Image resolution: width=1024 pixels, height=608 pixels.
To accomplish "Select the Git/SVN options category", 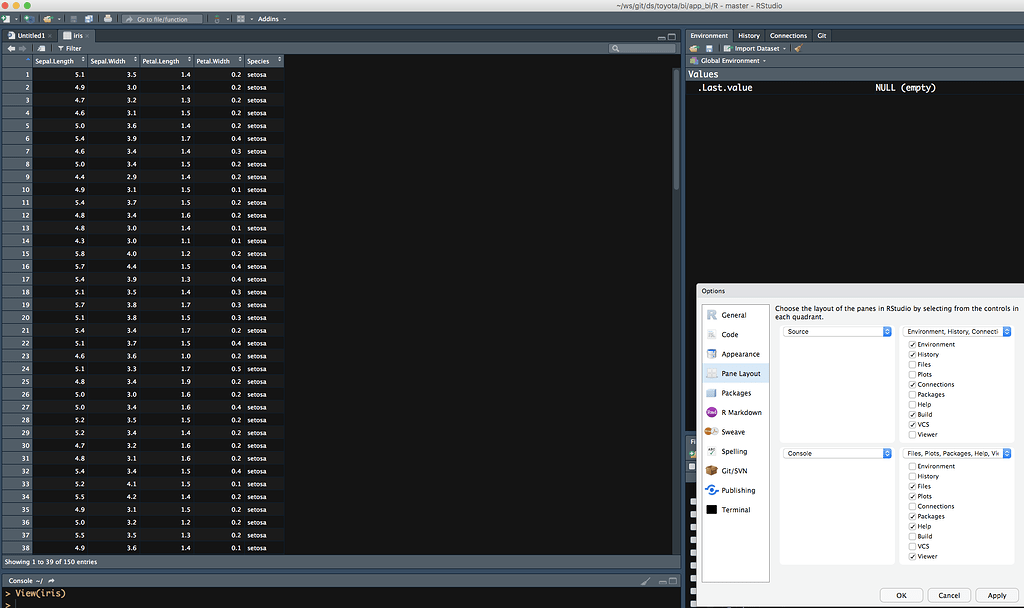I will coord(735,470).
